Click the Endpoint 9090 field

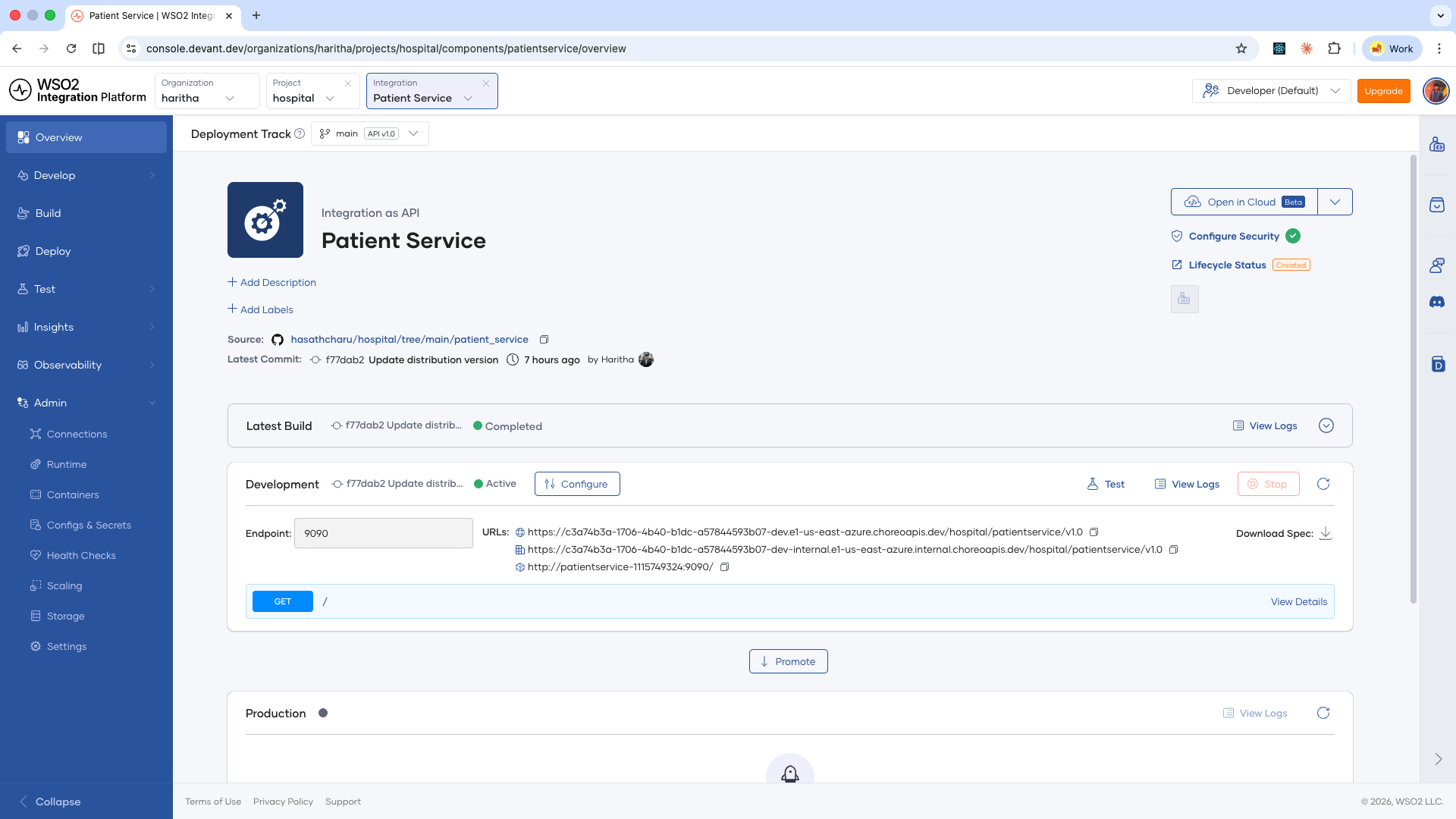click(x=384, y=533)
